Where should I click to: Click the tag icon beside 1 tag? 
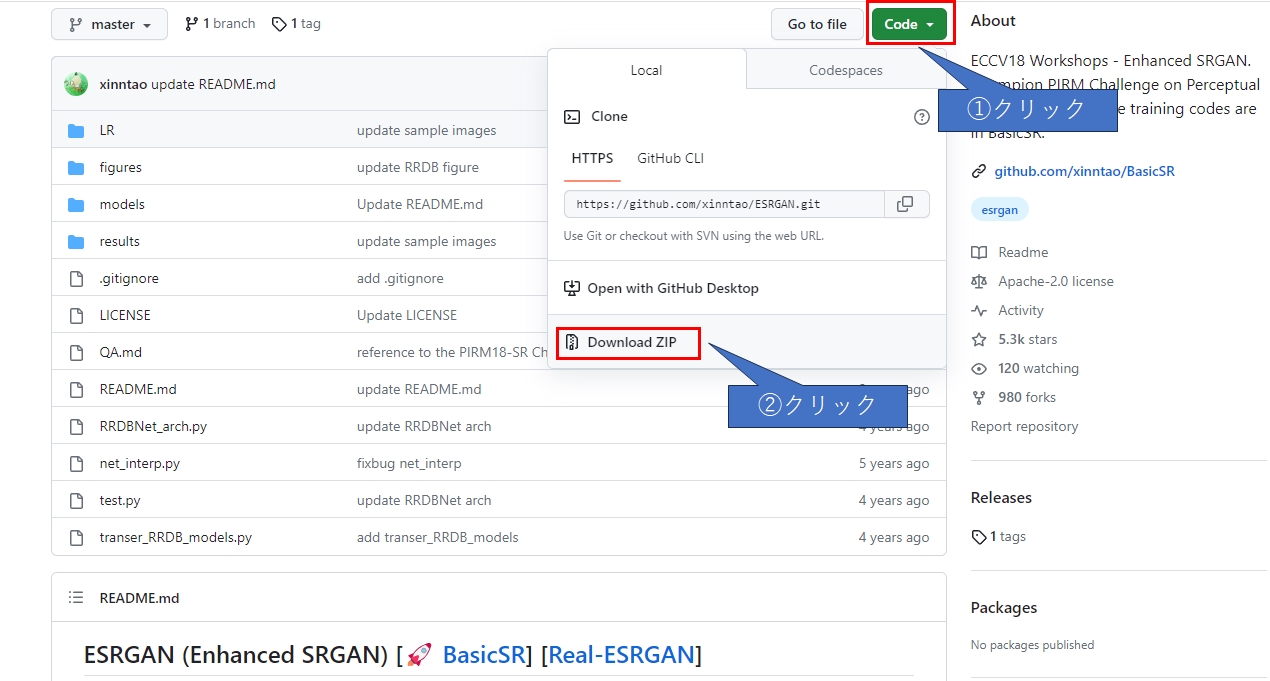(277, 23)
